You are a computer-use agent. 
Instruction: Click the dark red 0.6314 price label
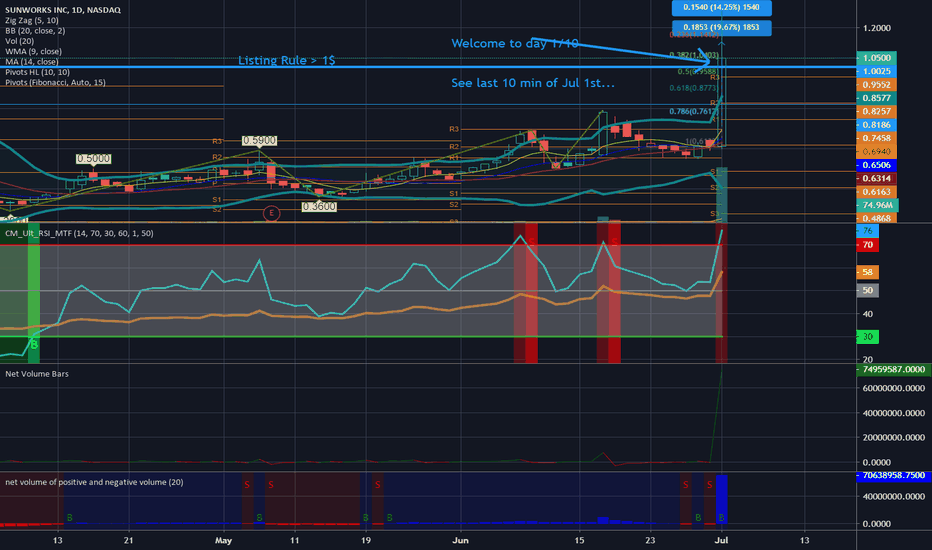(x=876, y=178)
